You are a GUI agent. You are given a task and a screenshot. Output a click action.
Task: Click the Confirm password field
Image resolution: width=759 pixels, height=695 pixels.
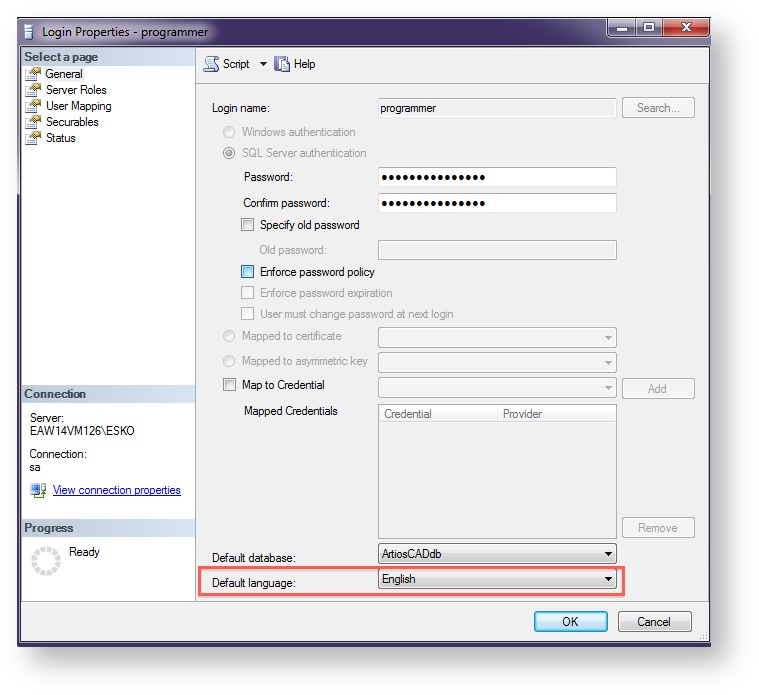click(x=497, y=203)
